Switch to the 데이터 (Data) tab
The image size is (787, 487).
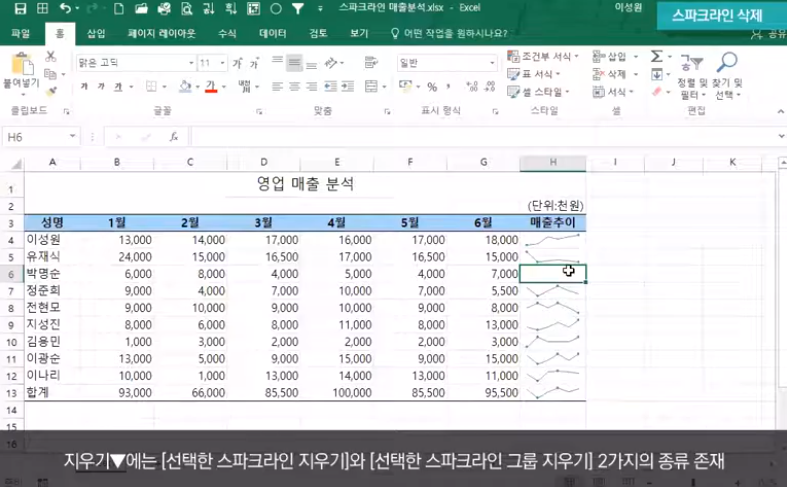pos(273,34)
